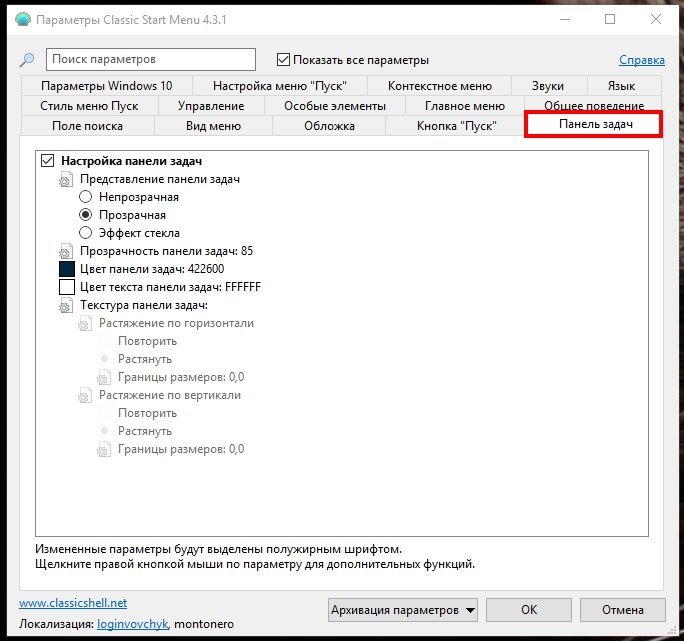The image size is (684, 641).
Task: Select Представление панели задач label
Action: pos(160,179)
